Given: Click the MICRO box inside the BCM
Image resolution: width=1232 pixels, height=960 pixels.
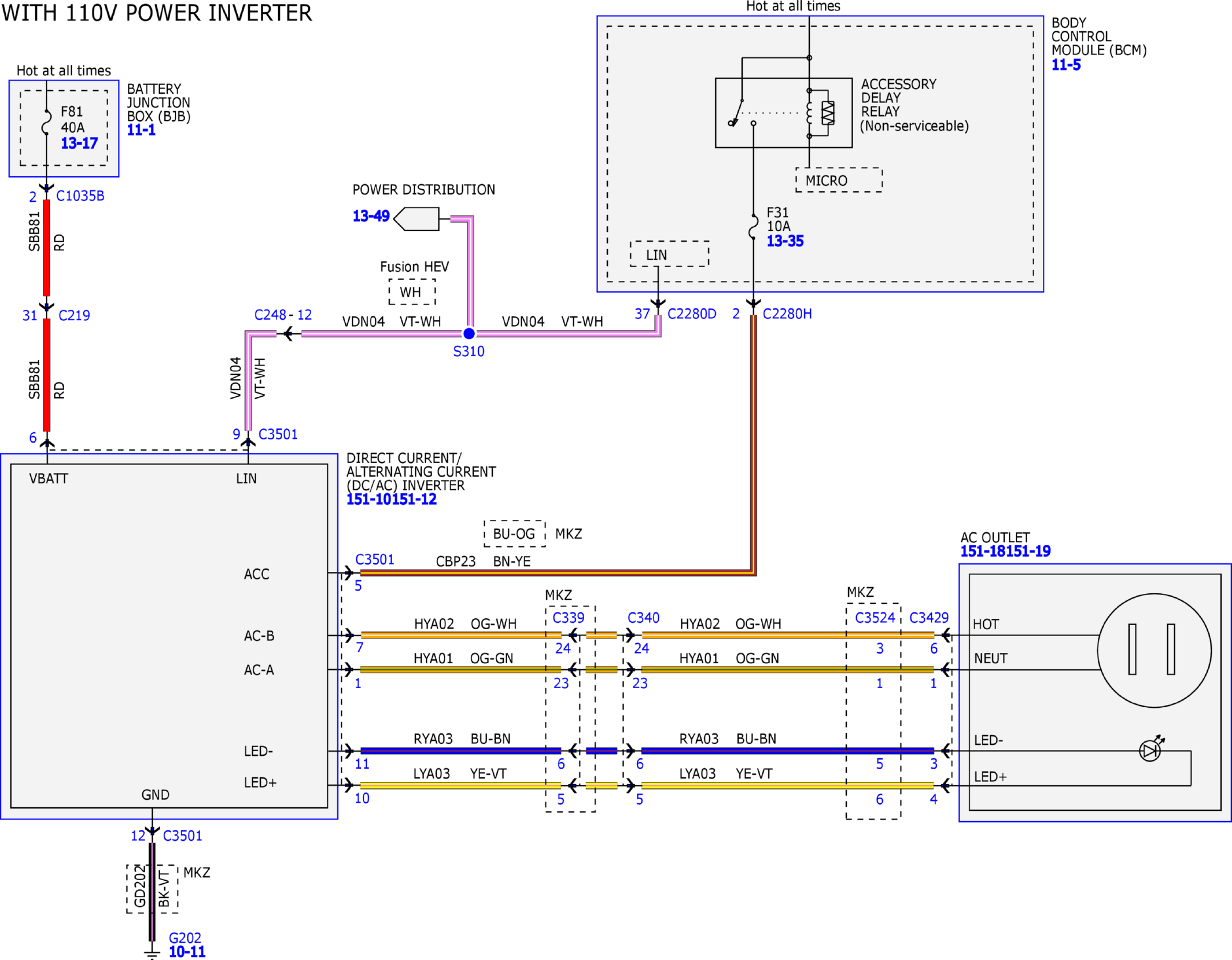Looking at the screenshot, I should [x=839, y=180].
